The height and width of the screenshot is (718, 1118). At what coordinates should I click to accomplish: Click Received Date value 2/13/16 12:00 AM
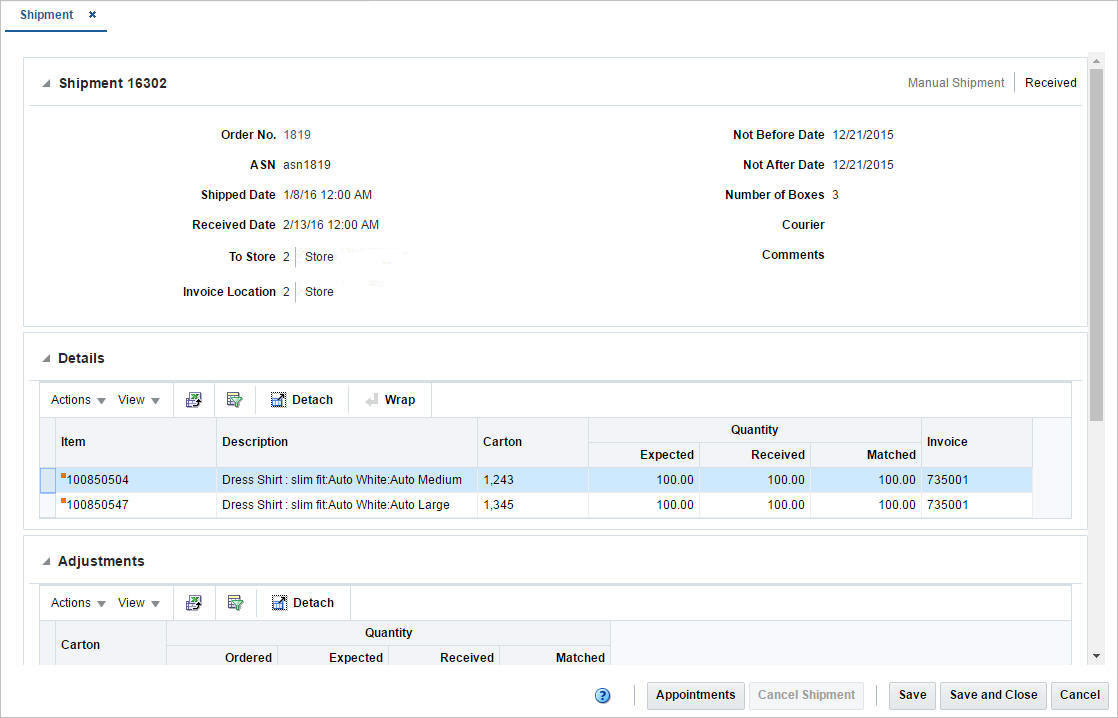[x=331, y=225]
